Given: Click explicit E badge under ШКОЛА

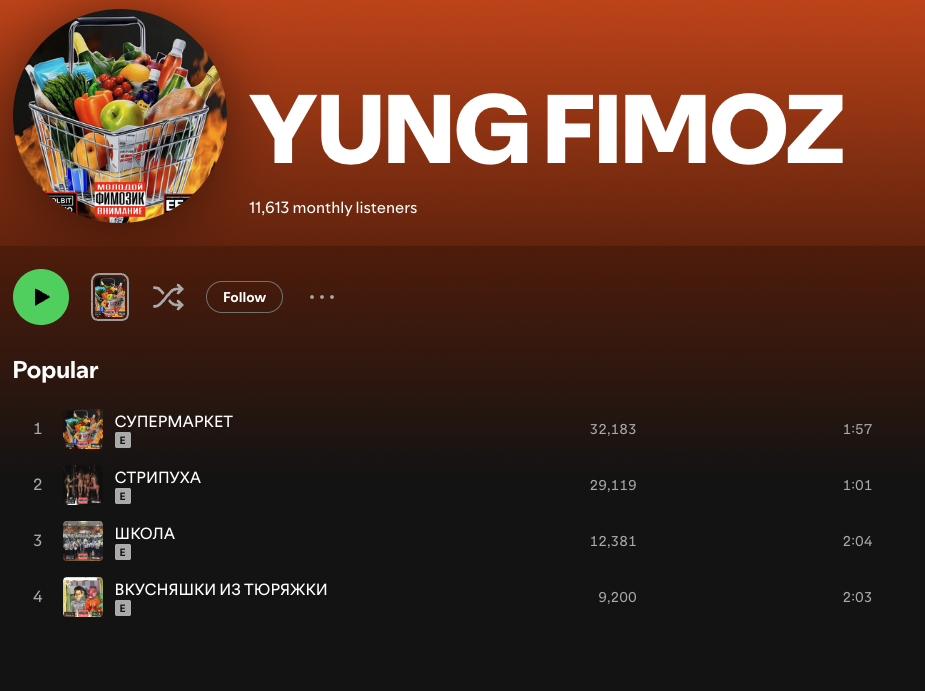Looking at the screenshot, I should (123, 552).
